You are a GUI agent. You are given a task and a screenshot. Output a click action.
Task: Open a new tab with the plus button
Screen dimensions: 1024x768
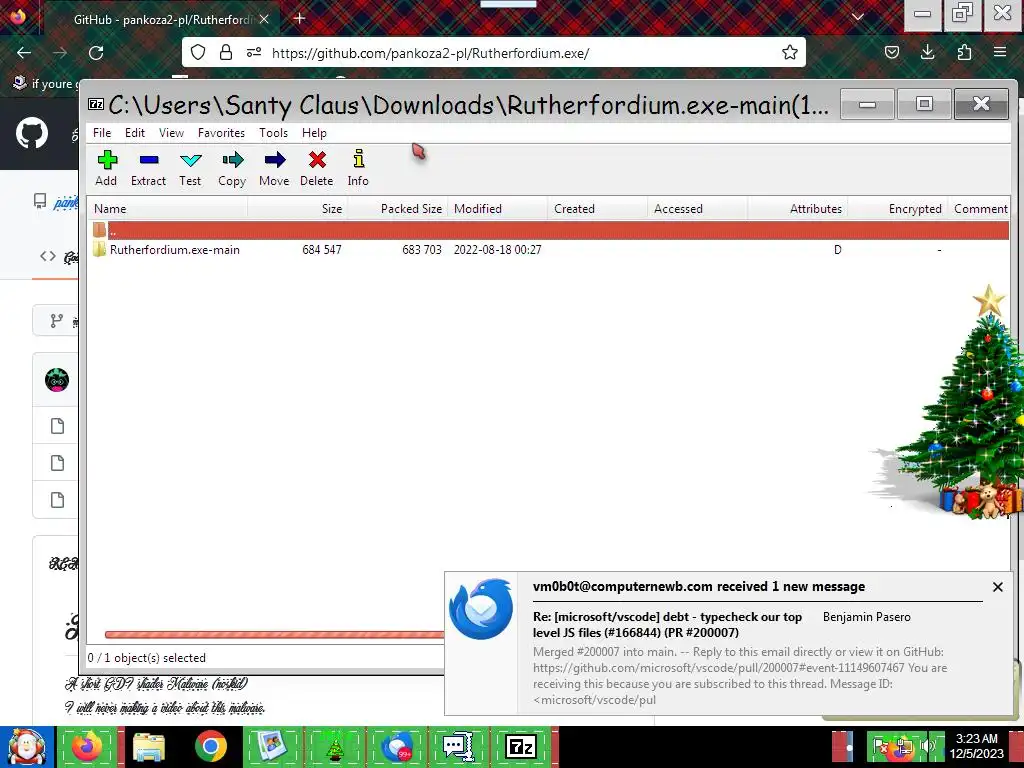[x=299, y=18]
